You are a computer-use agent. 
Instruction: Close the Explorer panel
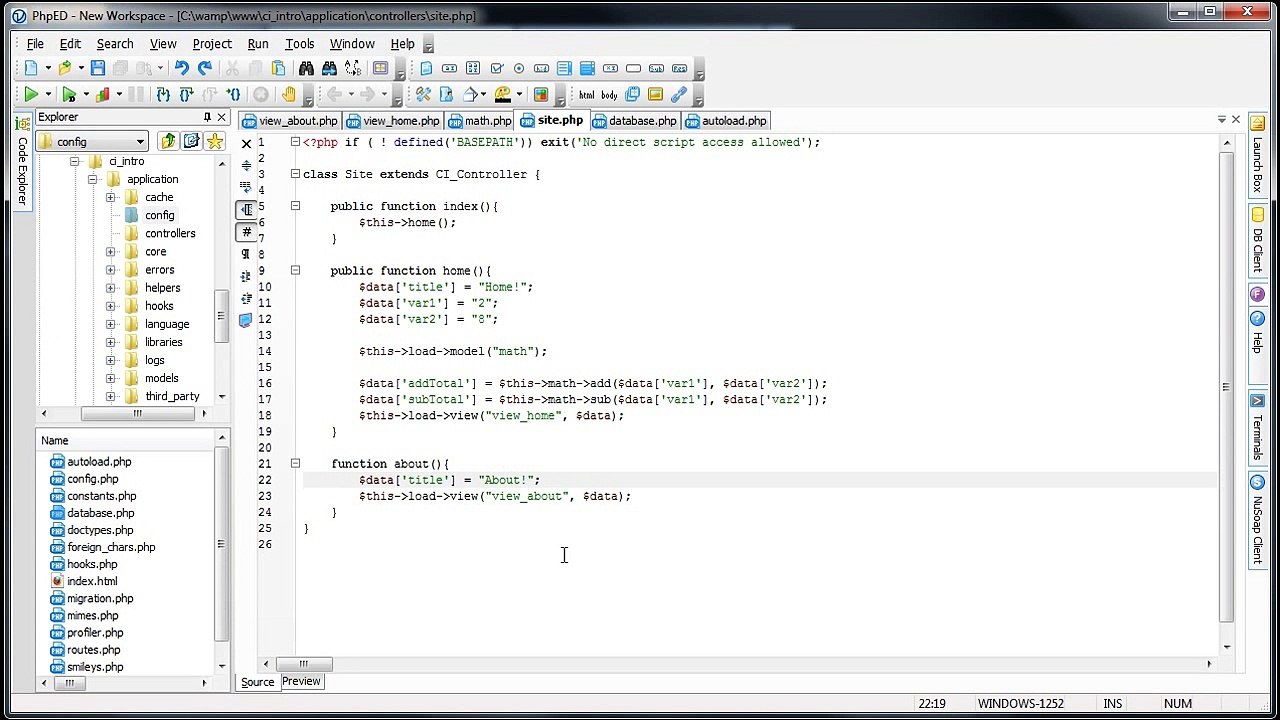pyautogui.click(x=222, y=117)
